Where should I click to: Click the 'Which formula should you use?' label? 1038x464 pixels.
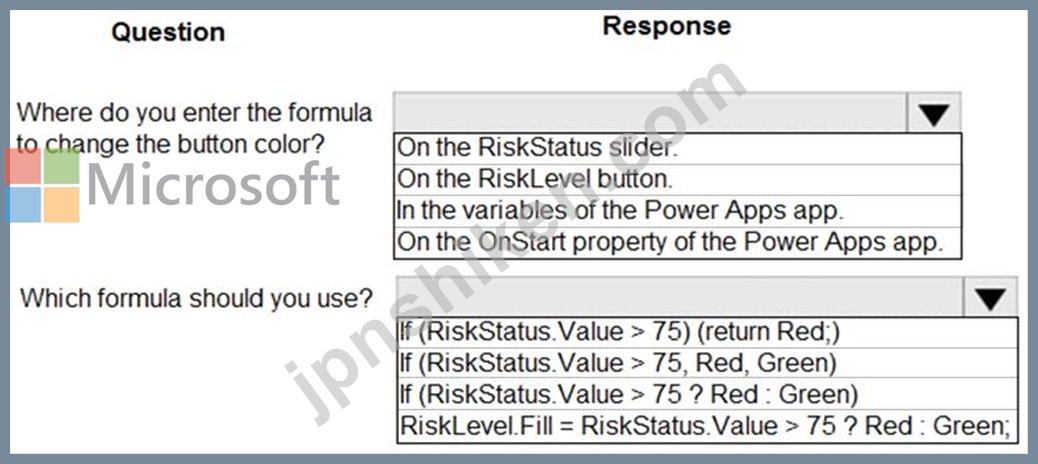point(197,299)
